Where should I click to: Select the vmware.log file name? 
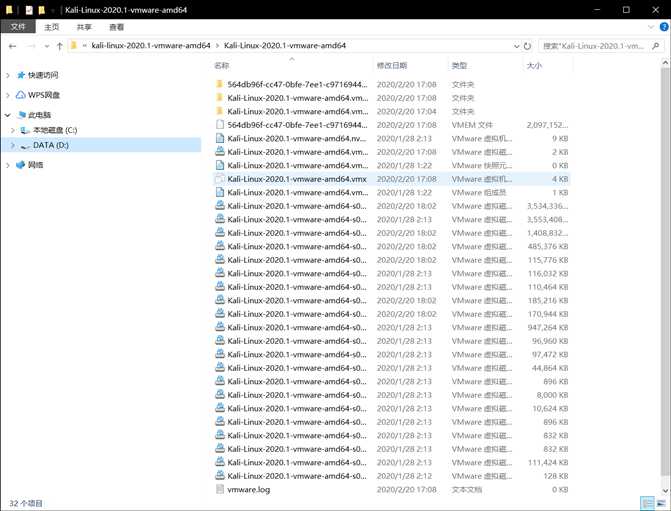(249, 489)
